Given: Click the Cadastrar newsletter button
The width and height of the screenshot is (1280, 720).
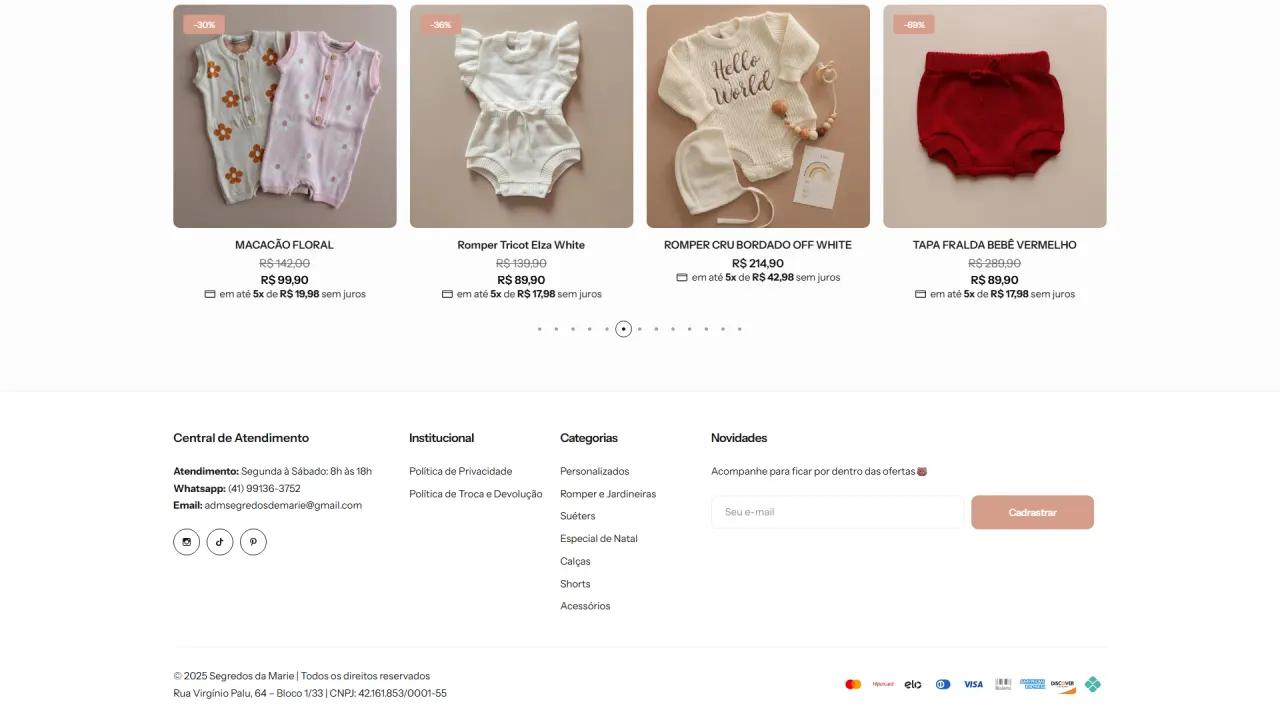Looking at the screenshot, I should (x=1032, y=512).
